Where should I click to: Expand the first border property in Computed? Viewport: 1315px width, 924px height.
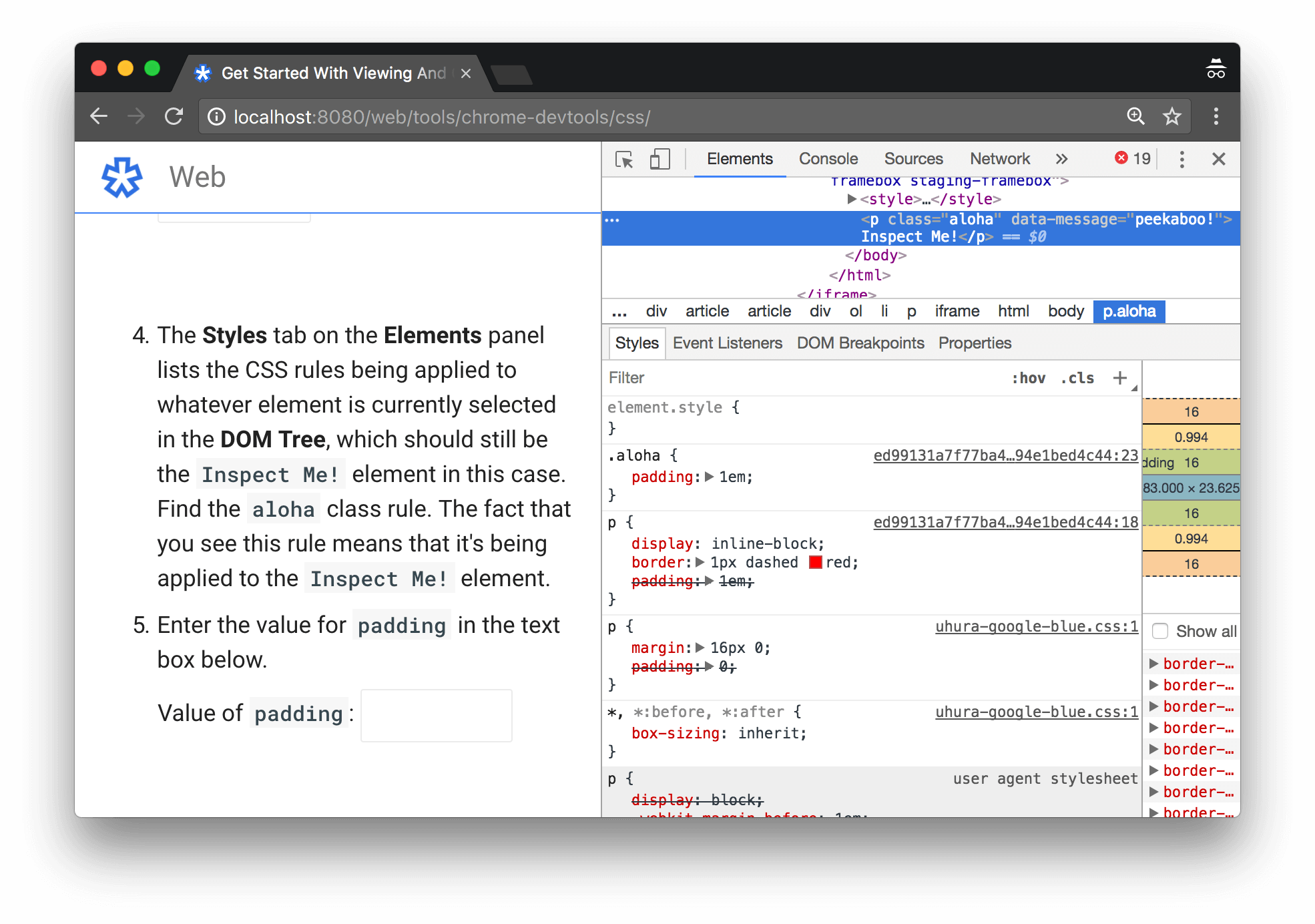click(1154, 663)
